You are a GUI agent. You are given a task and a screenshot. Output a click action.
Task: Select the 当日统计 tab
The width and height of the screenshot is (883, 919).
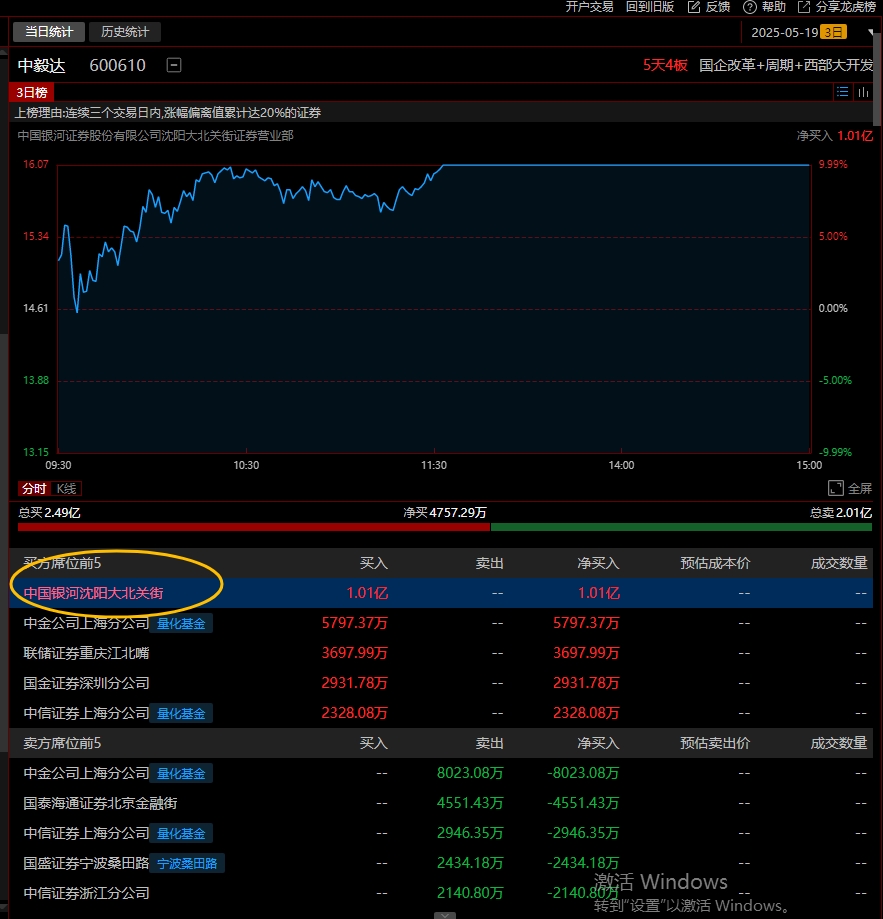point(49,32)
